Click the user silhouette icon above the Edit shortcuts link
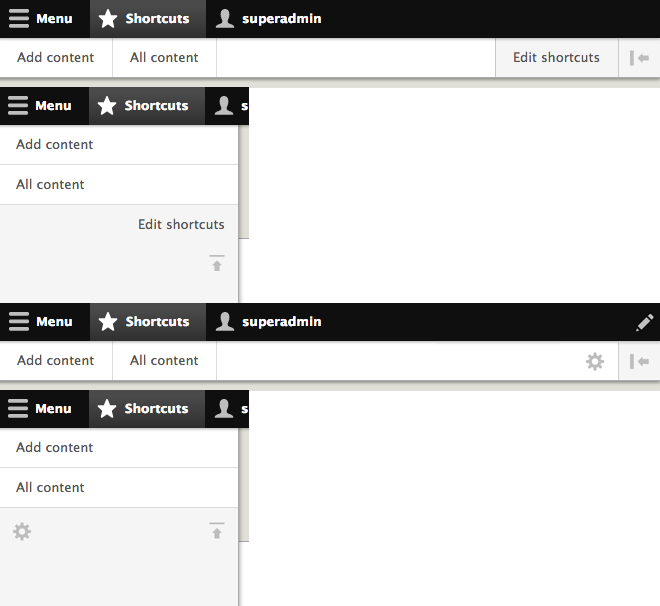The image size is (660, 606). tap(225, 105)
